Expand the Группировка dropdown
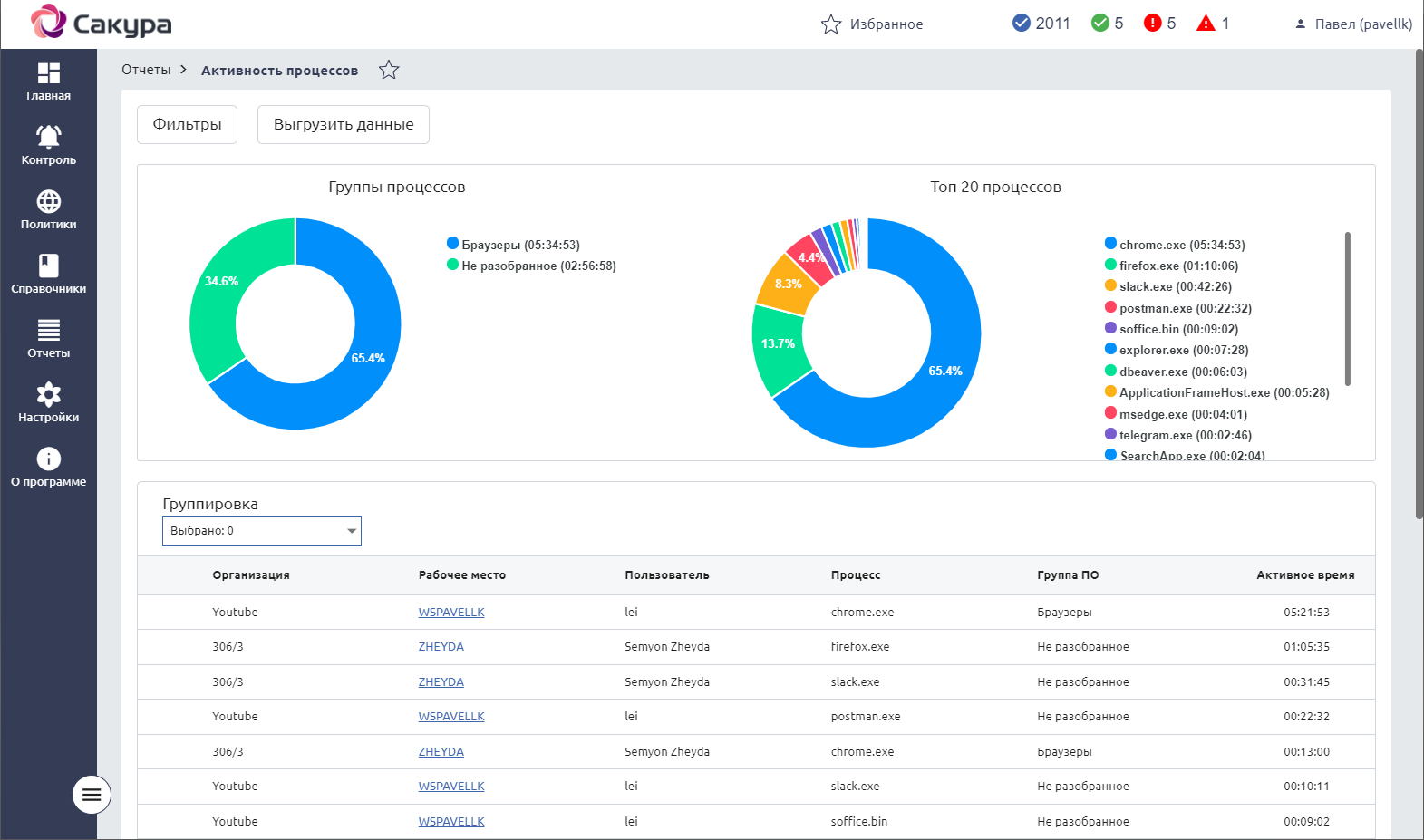 [x=261, y=531]
